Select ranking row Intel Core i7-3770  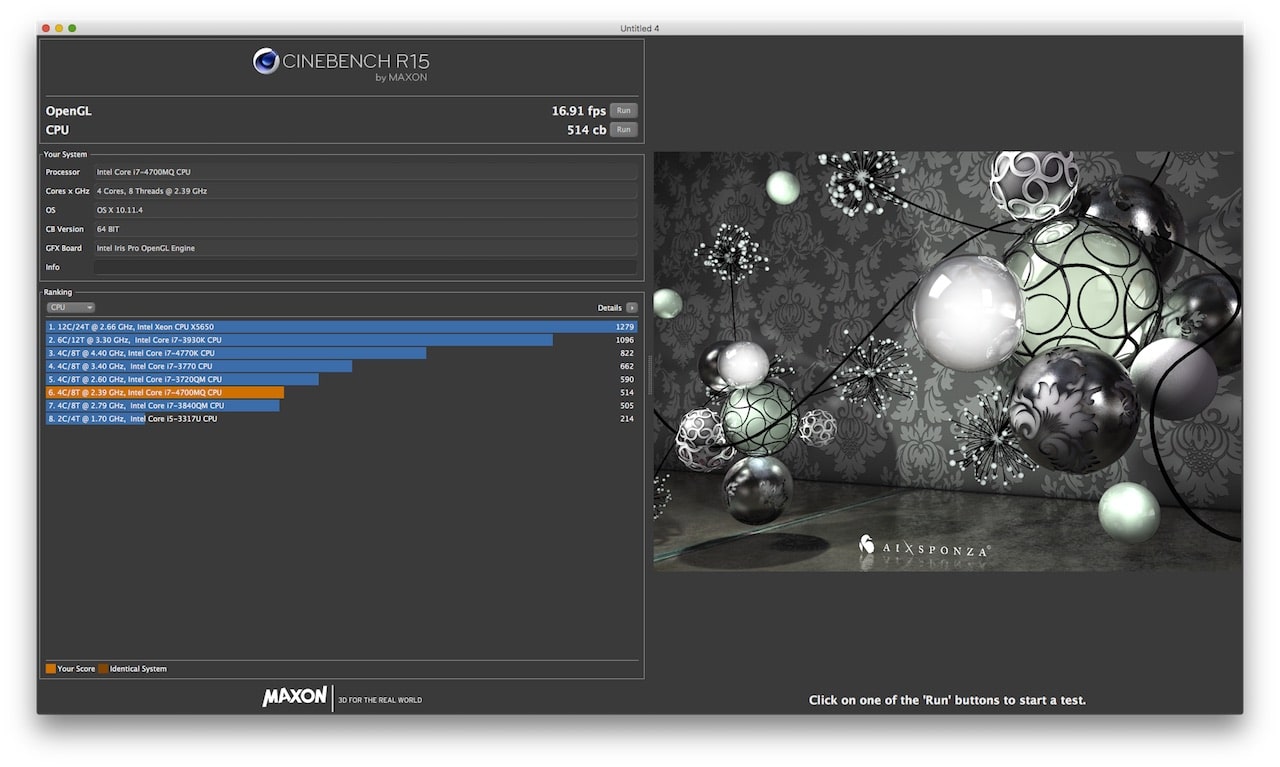coord(341,366)
